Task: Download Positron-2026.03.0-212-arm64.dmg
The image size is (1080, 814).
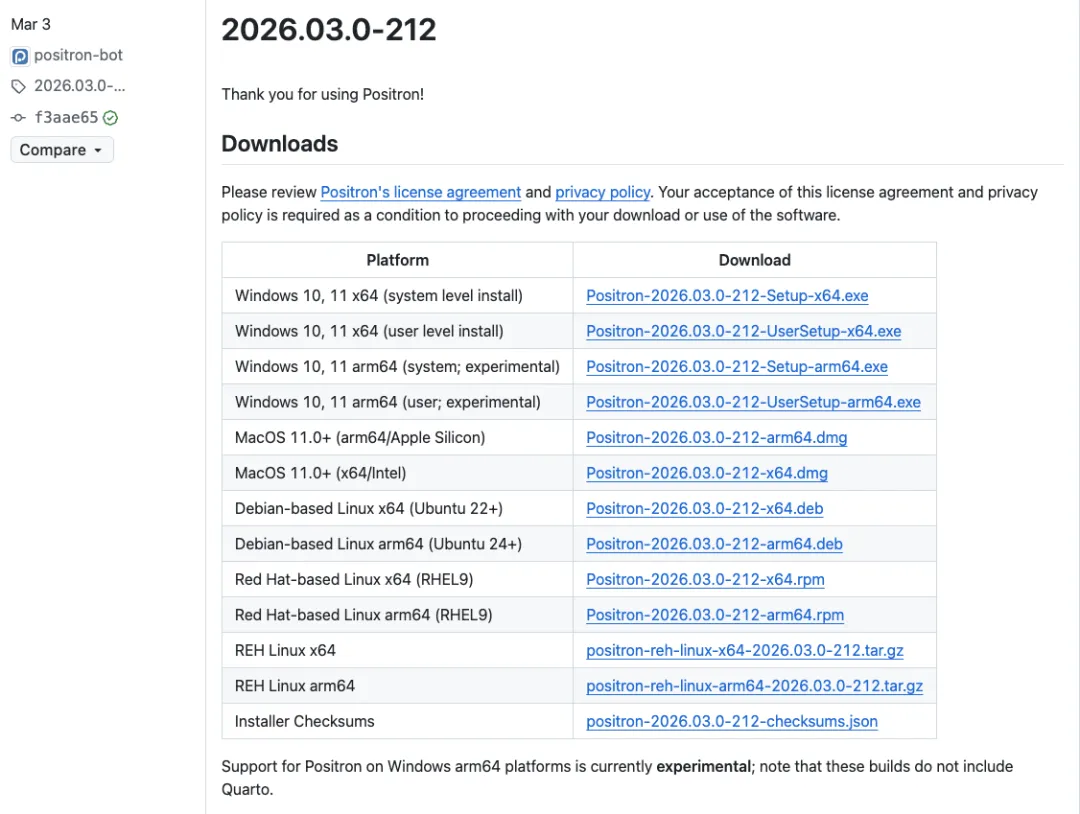Action: tap(717, 438)
